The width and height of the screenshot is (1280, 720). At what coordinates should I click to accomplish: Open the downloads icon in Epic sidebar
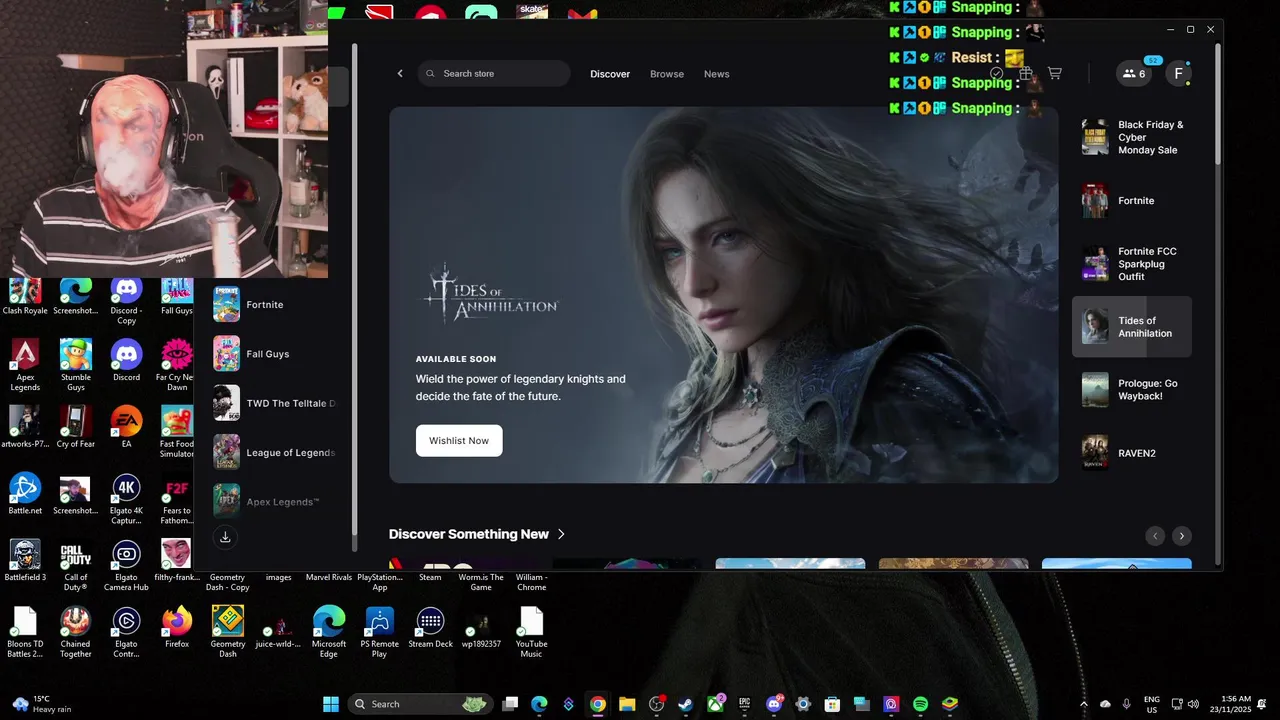click(225, 537)
